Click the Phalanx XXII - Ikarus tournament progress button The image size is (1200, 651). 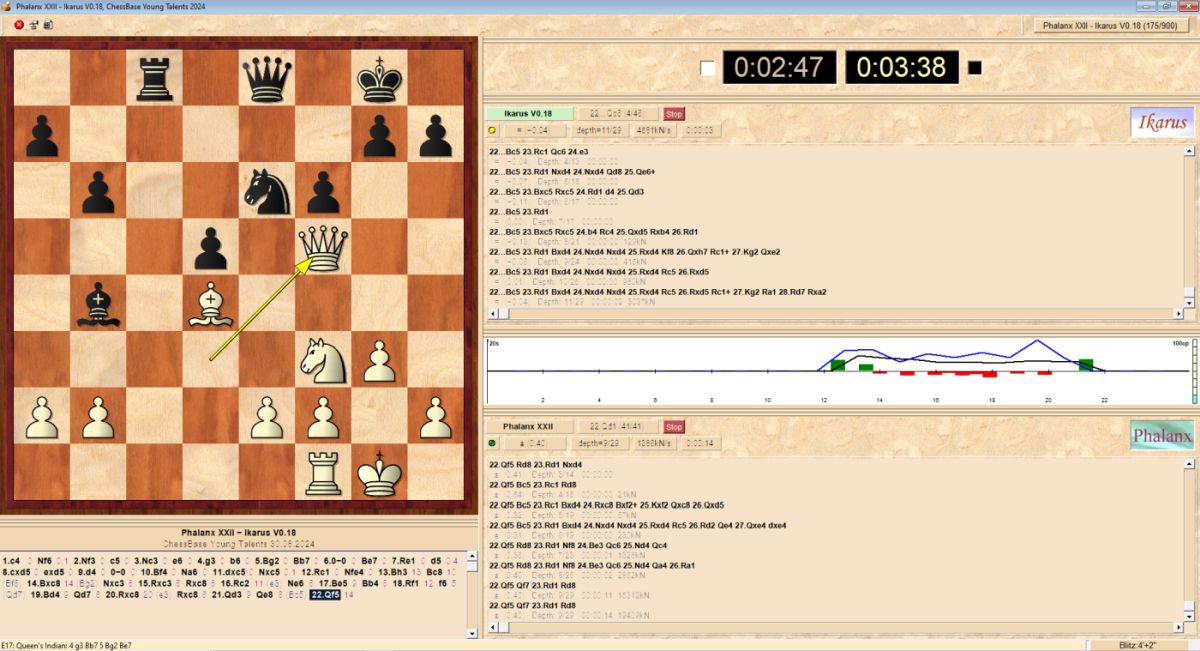click(x=1112, y=25)
